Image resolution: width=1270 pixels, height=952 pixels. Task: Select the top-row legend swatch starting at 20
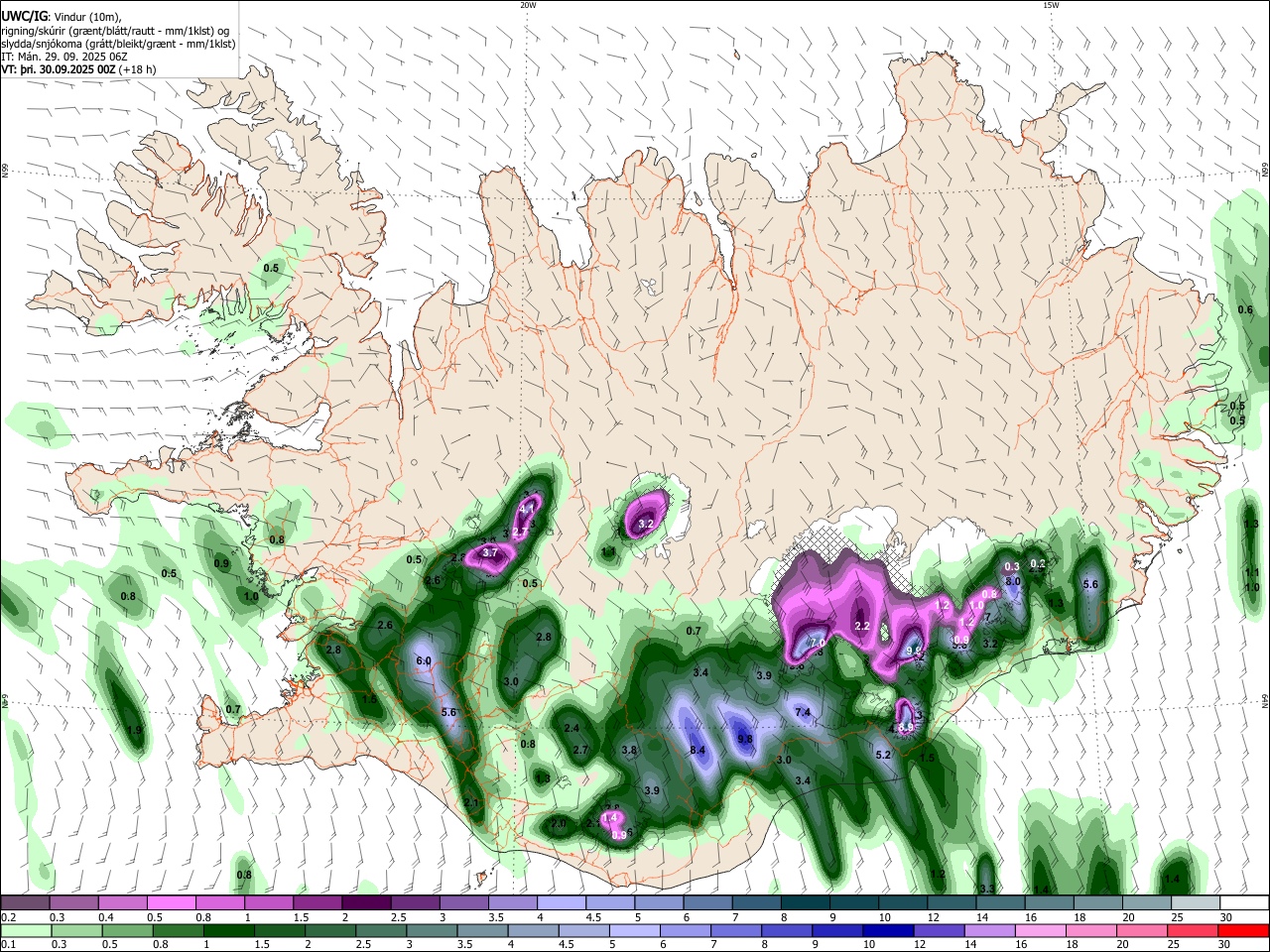(1148, 902)
